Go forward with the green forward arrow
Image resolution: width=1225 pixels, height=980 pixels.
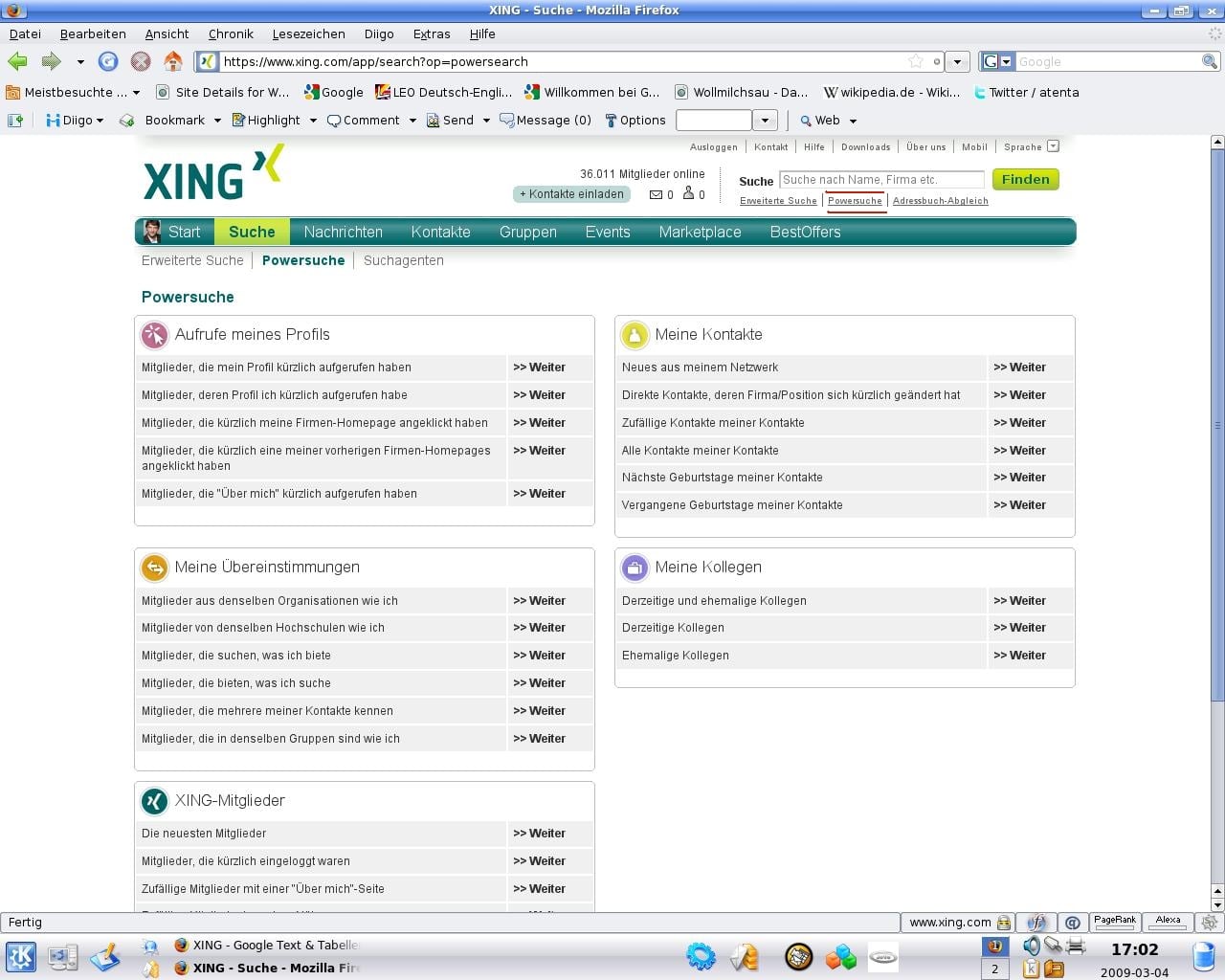click(x=51, y=61)
